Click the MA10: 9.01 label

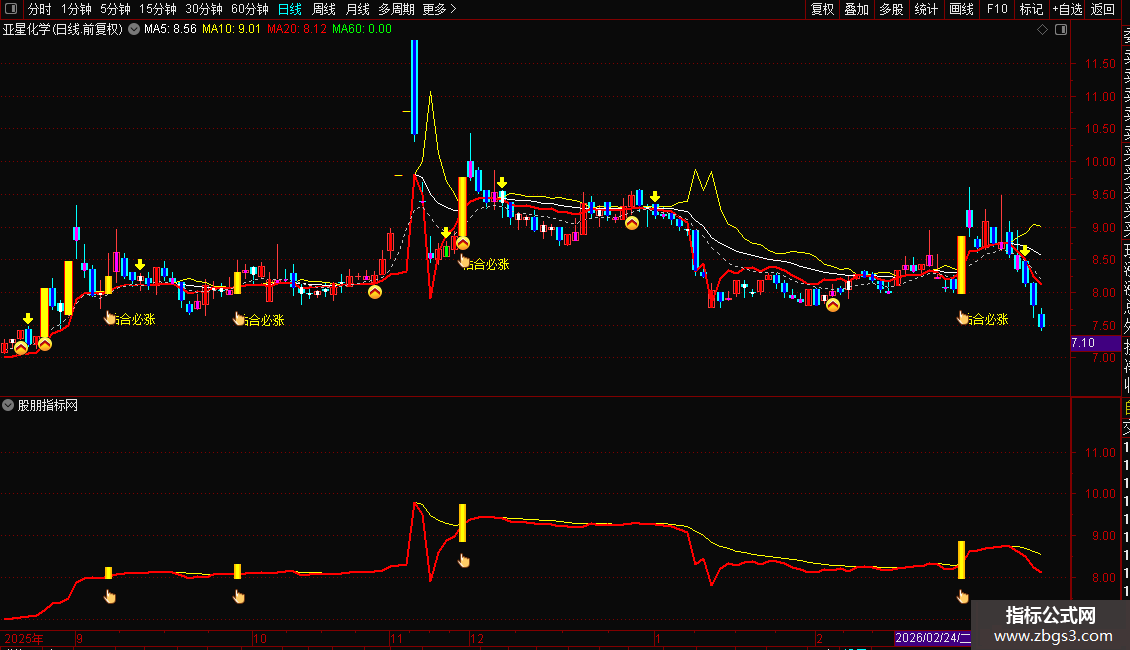pyautogui.click(x=231, y=30)
